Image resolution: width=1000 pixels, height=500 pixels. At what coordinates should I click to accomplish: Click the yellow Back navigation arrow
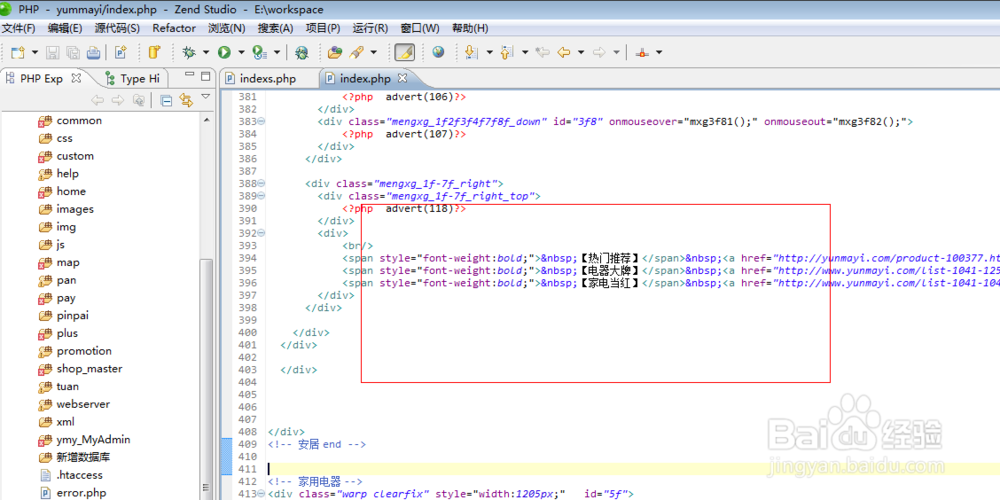563,52
